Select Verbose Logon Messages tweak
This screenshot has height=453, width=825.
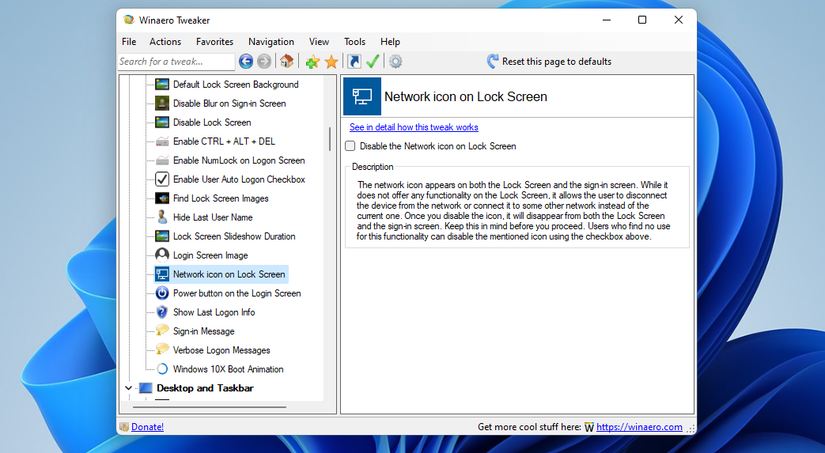[x=222, y=350]
